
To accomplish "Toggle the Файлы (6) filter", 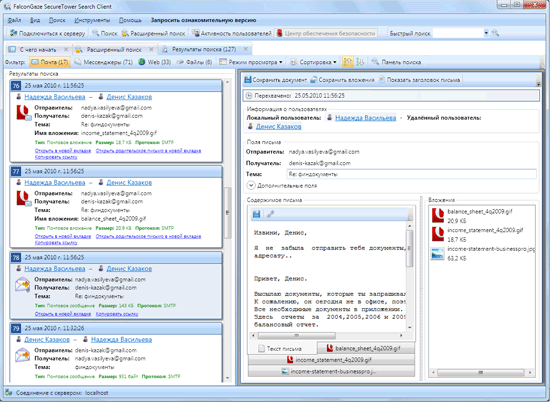I will 194,62.
